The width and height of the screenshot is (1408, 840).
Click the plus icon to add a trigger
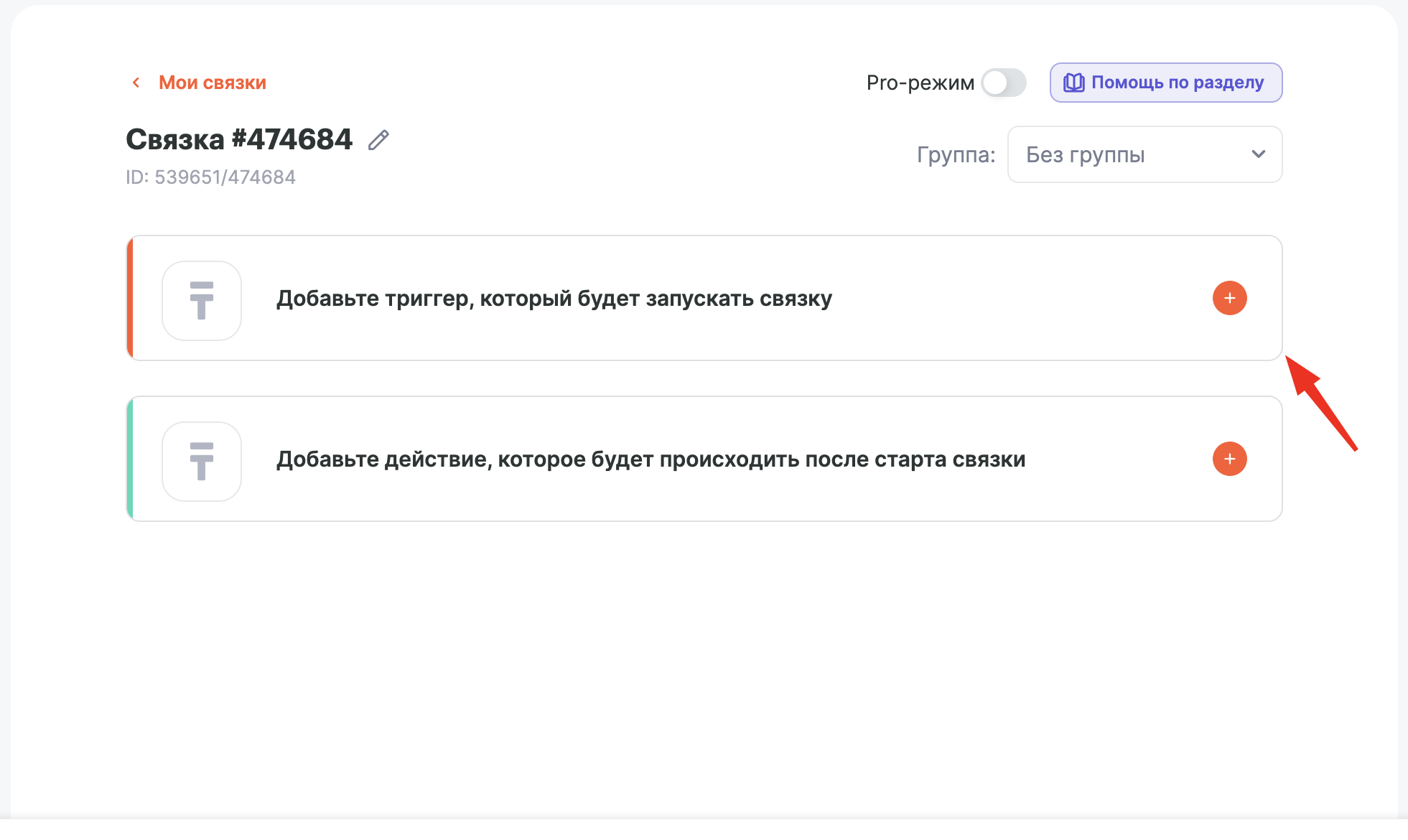pyautogui.click(x=1229, y=298)
